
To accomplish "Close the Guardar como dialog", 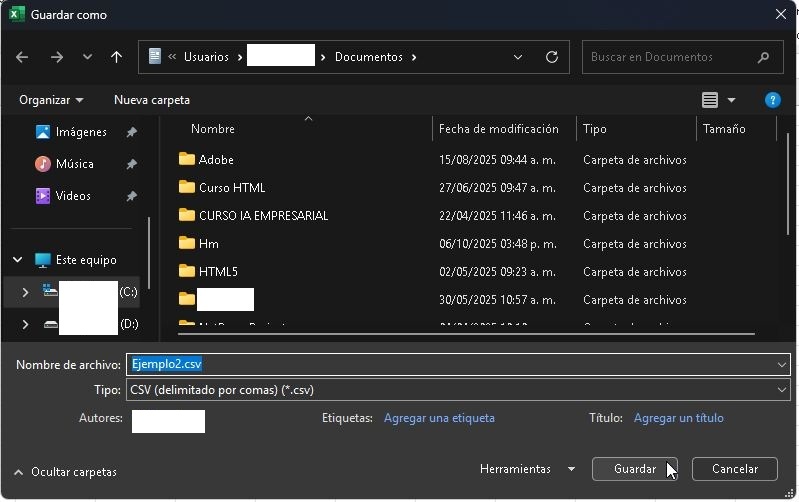I will click(781, 14).
